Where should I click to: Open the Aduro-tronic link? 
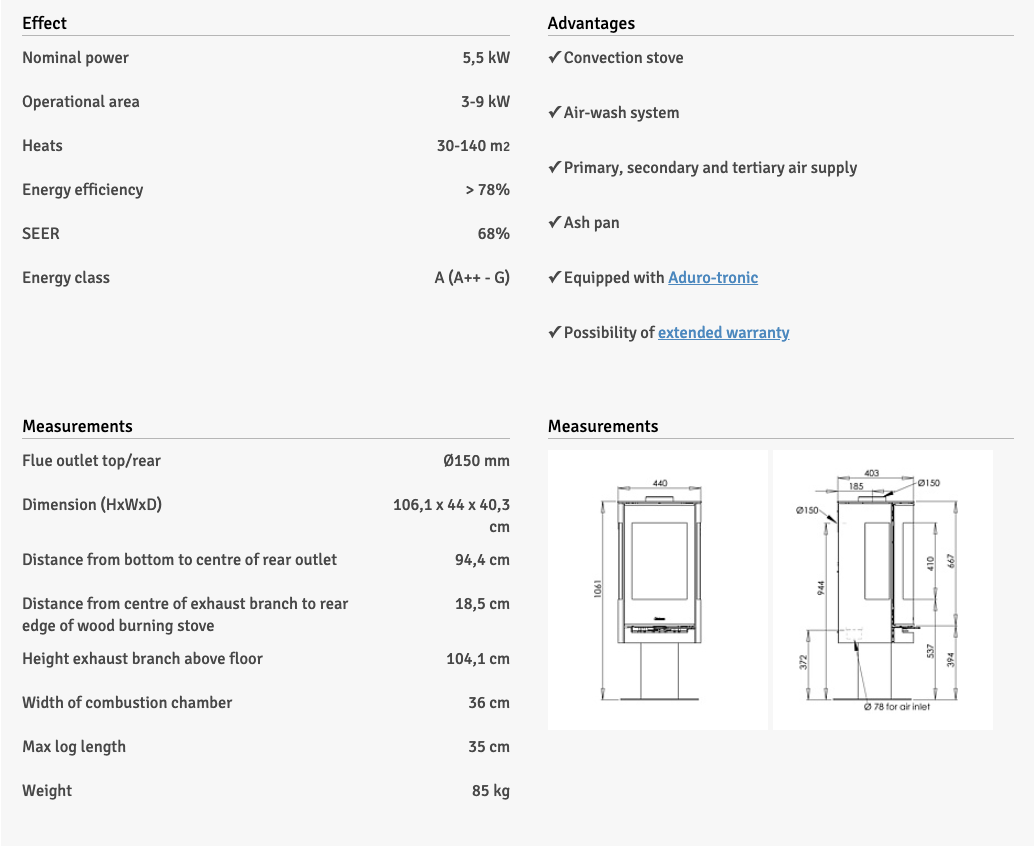(x=713, y=278)
